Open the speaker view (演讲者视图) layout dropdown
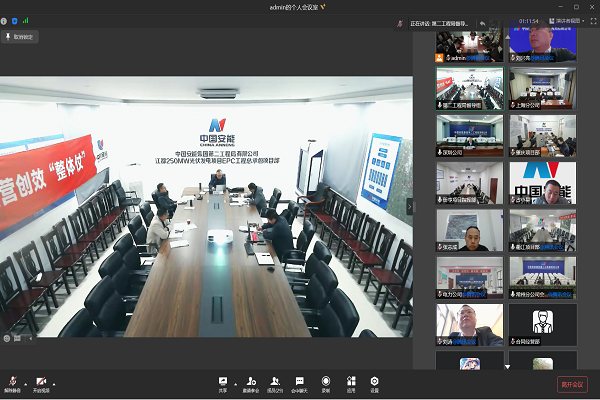The width and height of the screenshot is (600, 400). click(x=567, y=21)
